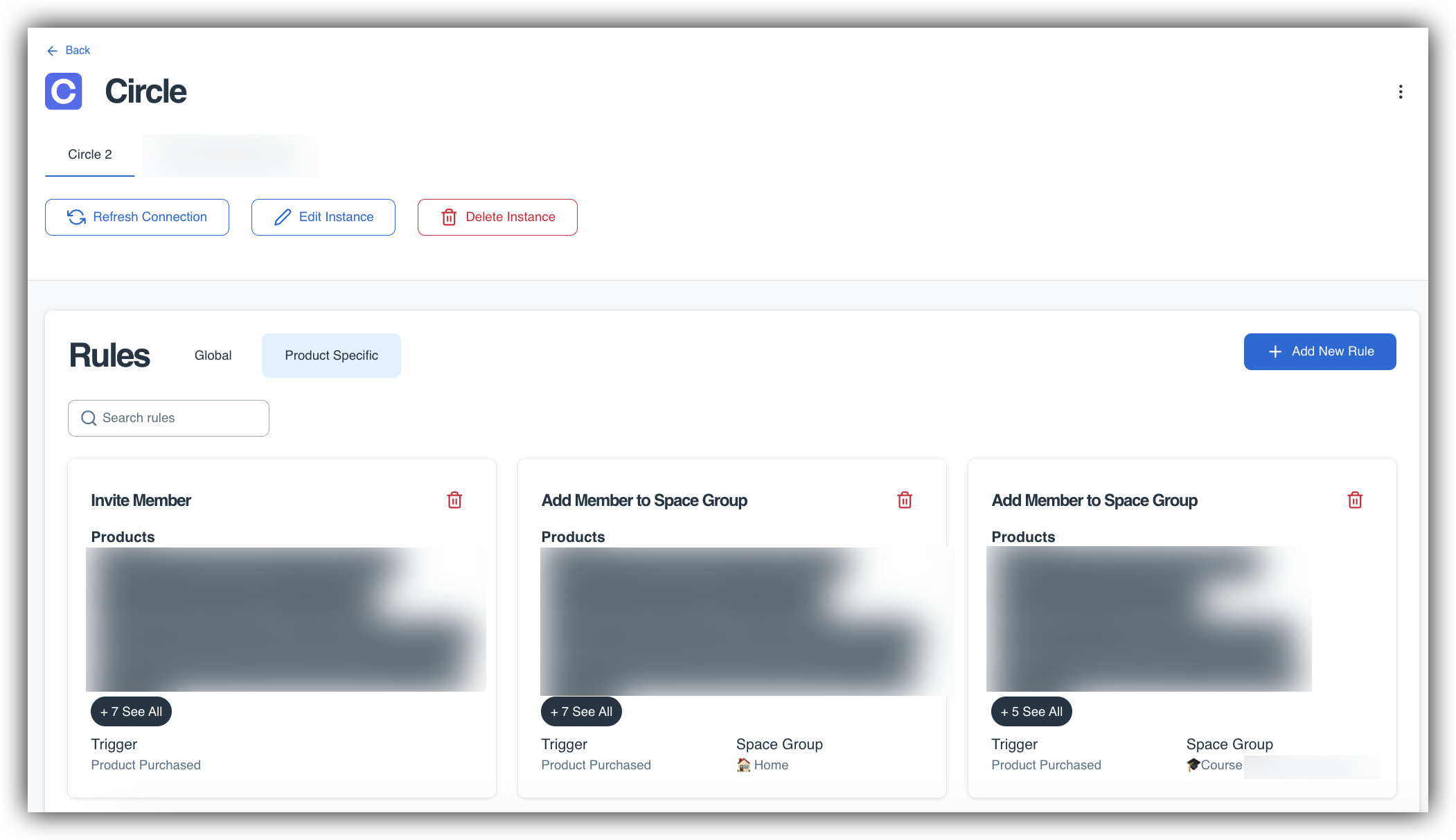Expand '+ 7 See All' on Invite Member card
The image size is (1456, 840).
pyautogui.click(x=131, y=712)
